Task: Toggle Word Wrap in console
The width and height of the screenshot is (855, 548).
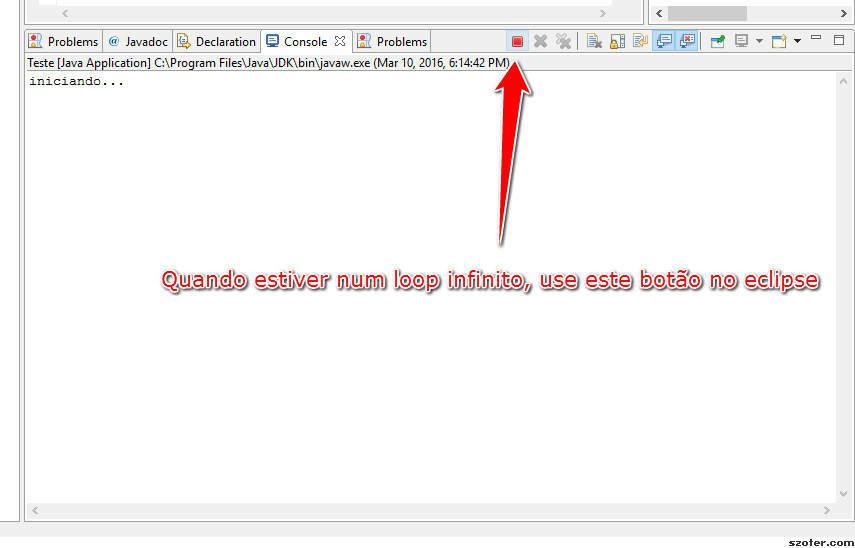Action: [x=640, y=41]
